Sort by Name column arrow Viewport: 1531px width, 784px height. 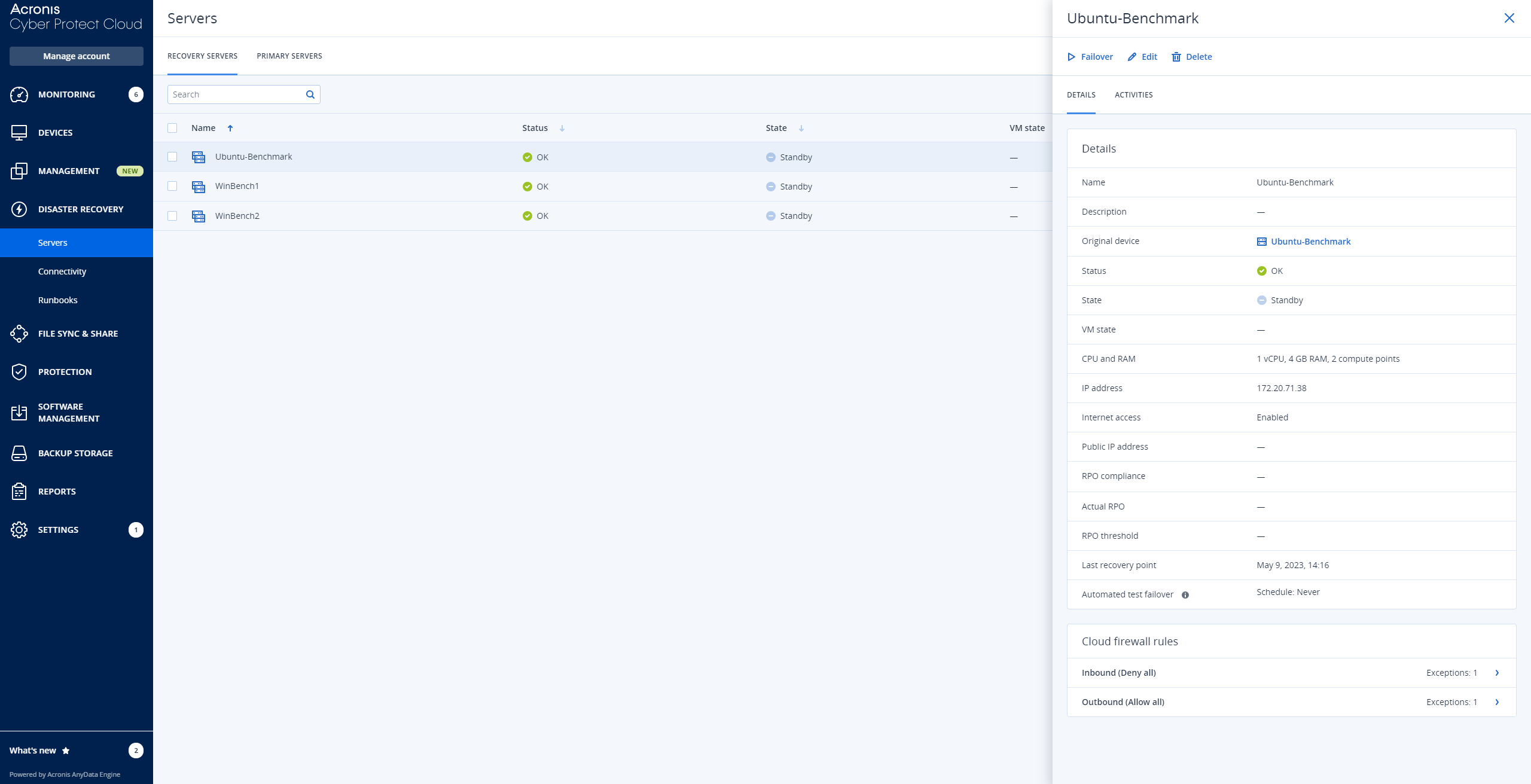point(230,129)
